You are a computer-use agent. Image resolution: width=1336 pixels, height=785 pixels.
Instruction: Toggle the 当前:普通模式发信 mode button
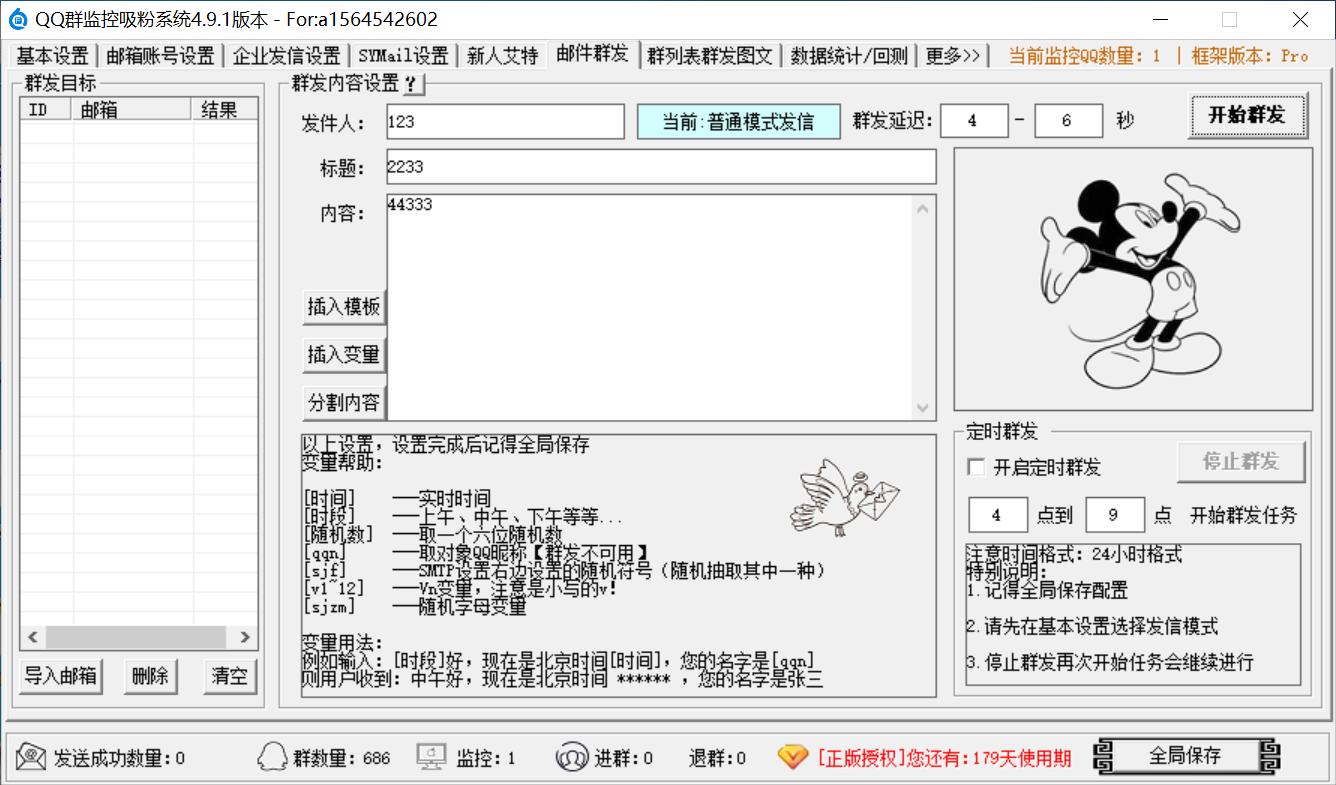(738, 122)
